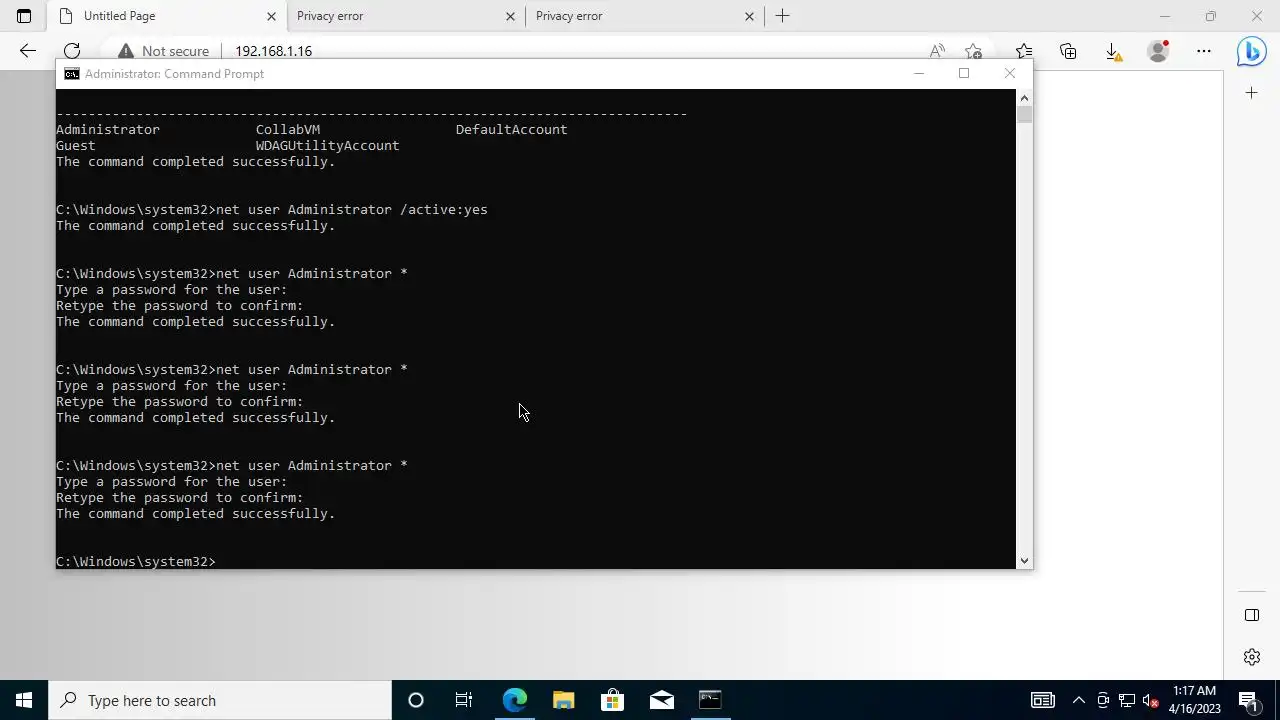Viewport: 1280px width, 720px height.
Task: Expand the hidden tray icons chevron
Action: pos(1079,700)
